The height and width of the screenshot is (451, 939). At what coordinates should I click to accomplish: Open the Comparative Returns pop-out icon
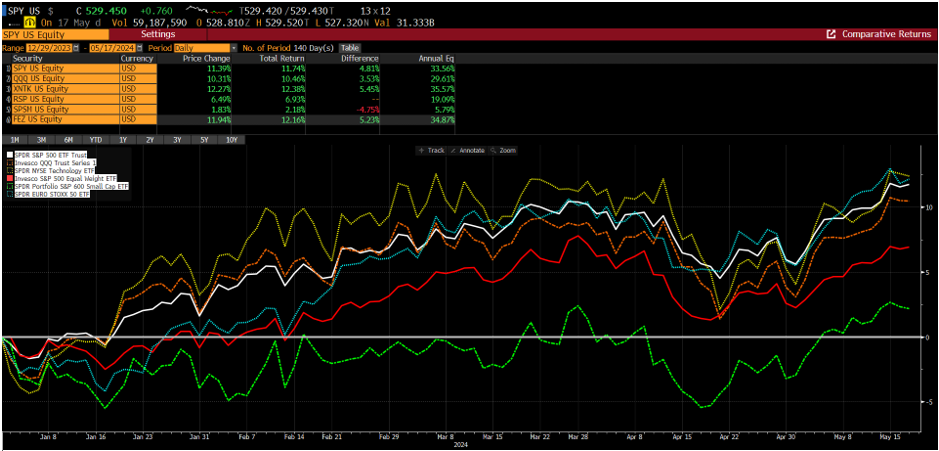pos(831,34)
